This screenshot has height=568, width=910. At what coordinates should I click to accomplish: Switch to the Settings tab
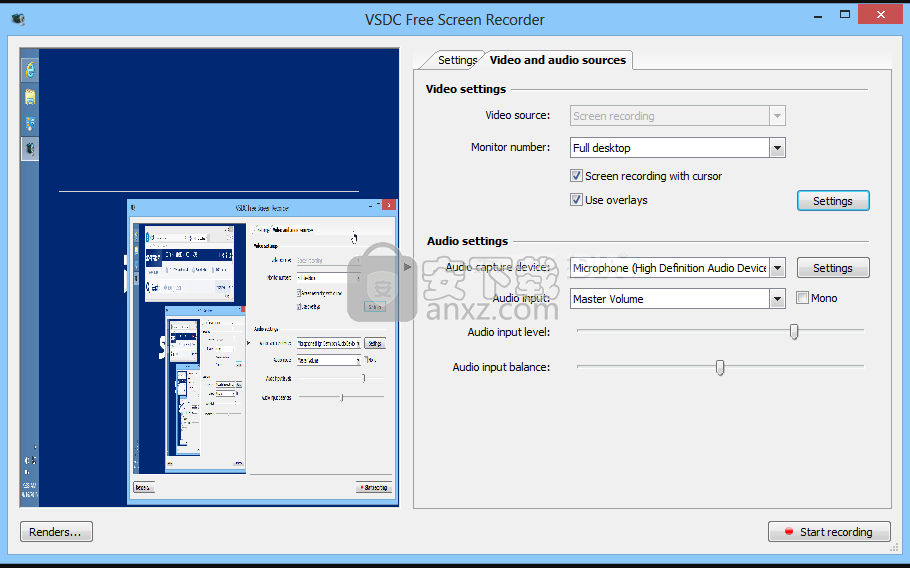pyautogui.click(x=457, y=60)
